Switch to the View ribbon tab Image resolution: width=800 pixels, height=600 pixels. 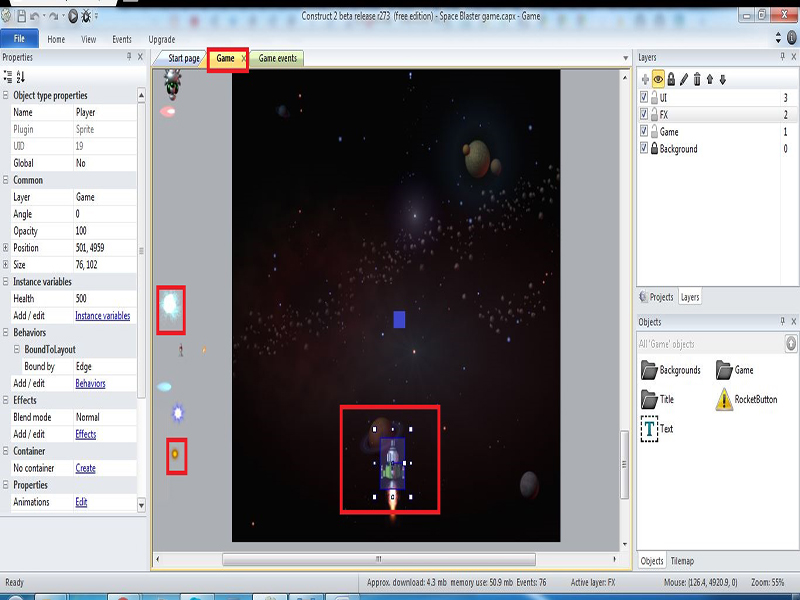pyautogui.click(x=88, y=39)
